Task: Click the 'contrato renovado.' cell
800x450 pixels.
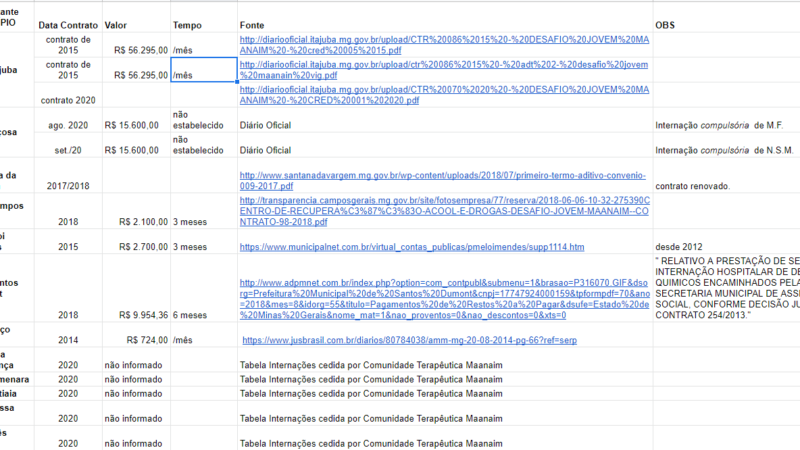Action: [x=725, y=186]
